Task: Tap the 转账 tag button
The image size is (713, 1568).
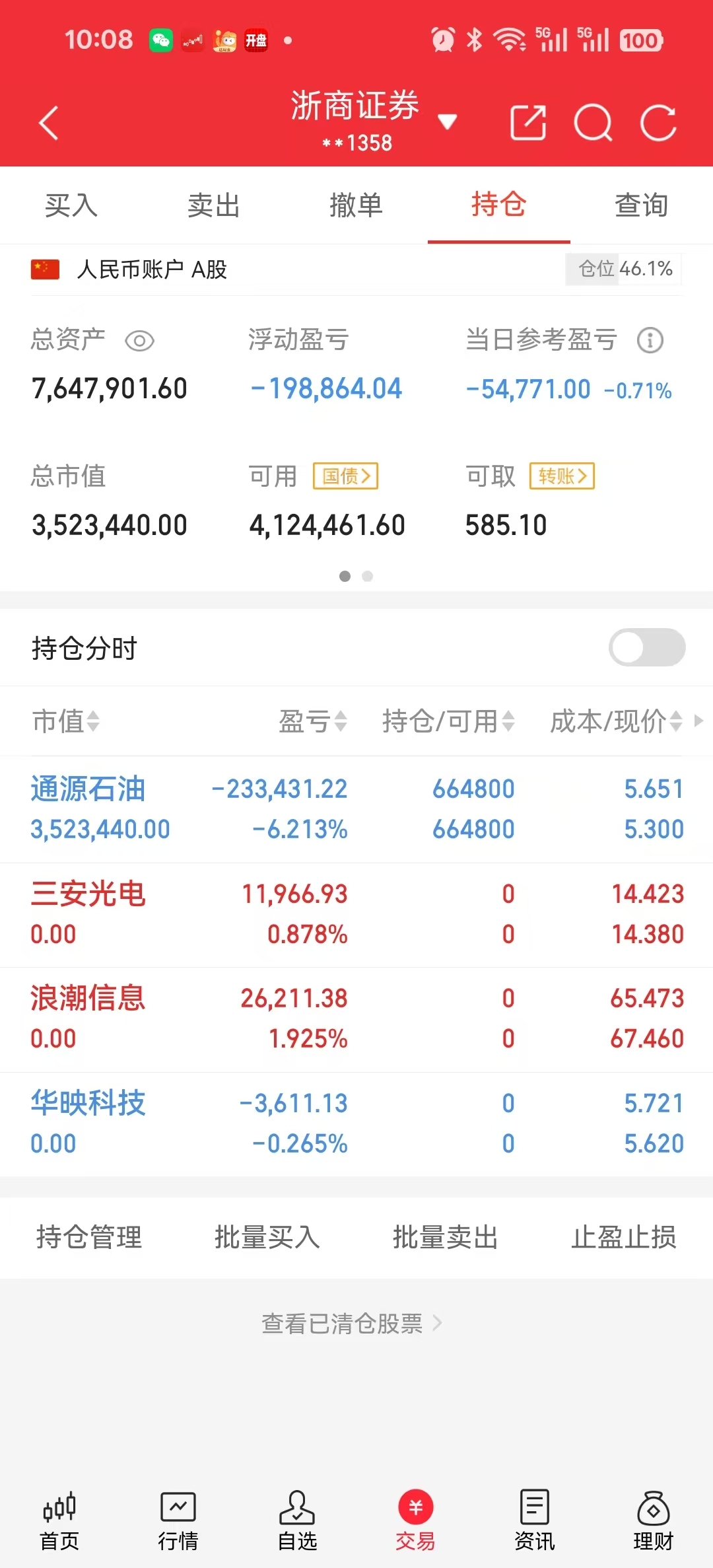Action: (x=562, y=476)
